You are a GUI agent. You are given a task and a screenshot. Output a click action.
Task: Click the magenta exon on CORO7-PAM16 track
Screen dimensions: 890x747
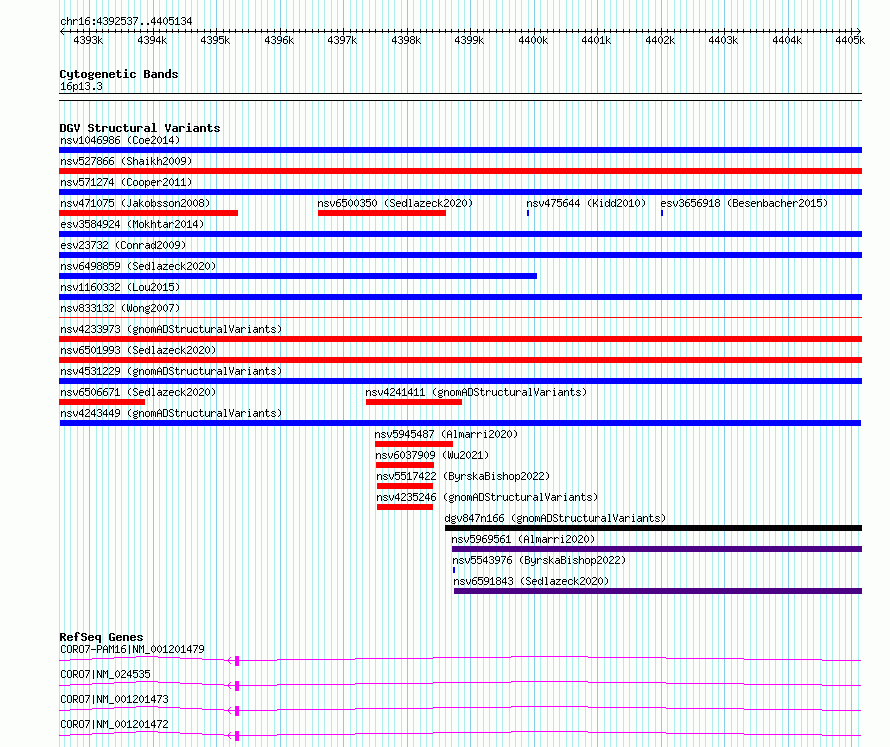tap(237, 661)
